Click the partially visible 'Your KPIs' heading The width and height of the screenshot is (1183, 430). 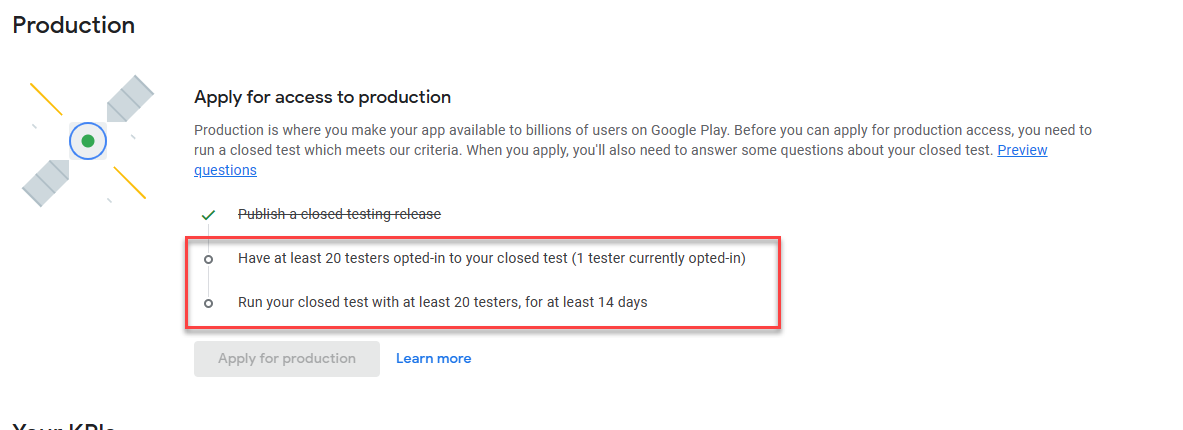click(64, 424)
